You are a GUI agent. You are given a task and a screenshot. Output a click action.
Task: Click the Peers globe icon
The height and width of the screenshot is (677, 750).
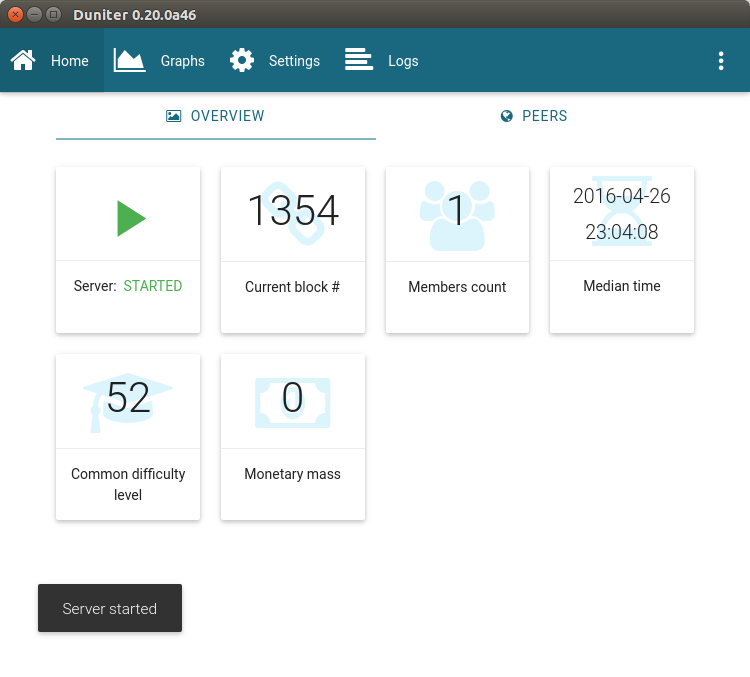507,116
